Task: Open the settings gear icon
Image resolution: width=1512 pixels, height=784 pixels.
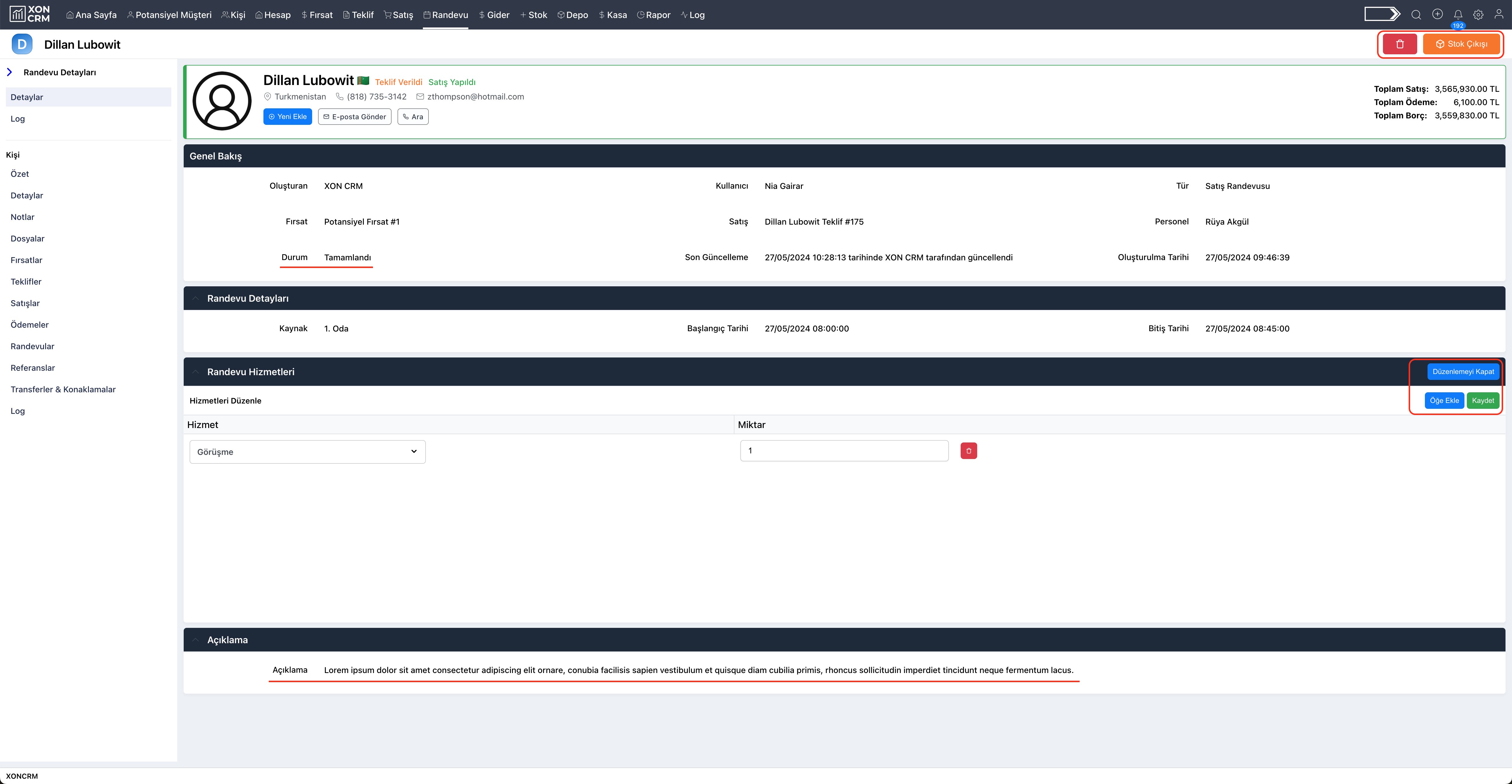Action: [x=1478, y=15]
